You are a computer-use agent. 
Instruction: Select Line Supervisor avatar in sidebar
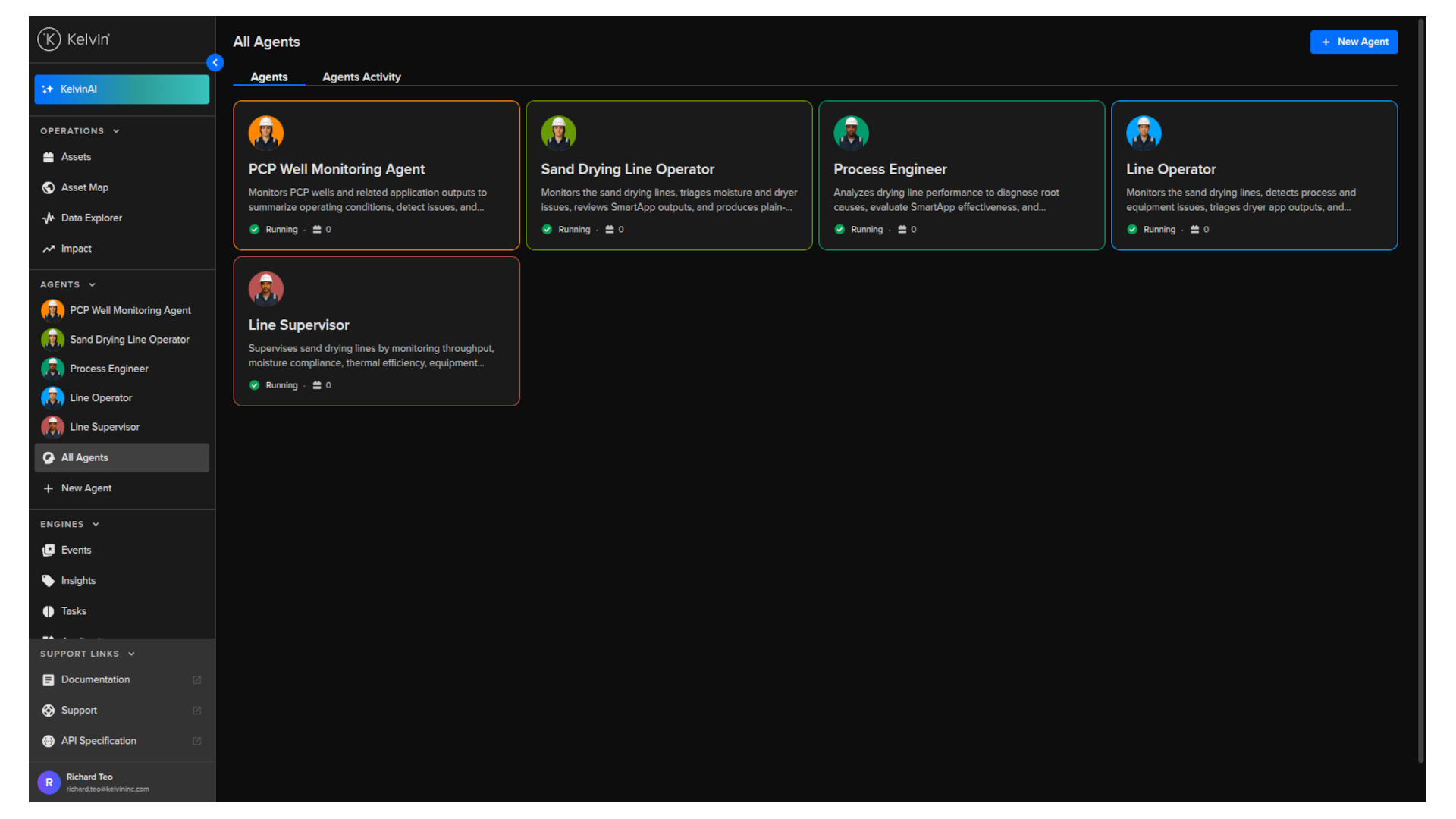coord(52,427)
